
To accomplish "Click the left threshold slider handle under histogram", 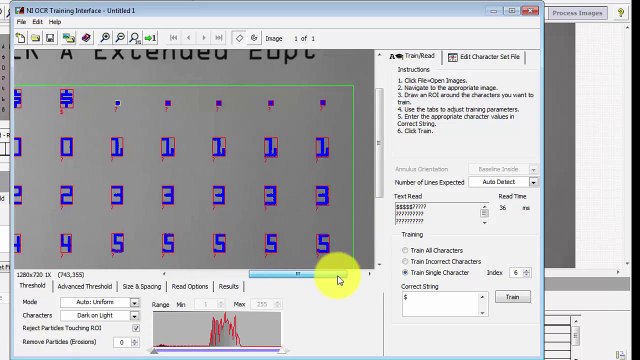I will click(154, 351).
